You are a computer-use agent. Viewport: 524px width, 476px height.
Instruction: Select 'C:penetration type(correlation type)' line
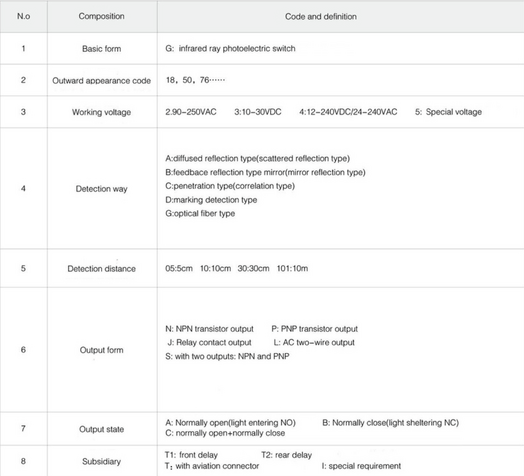pyautogui.click(x=230, y=186)
